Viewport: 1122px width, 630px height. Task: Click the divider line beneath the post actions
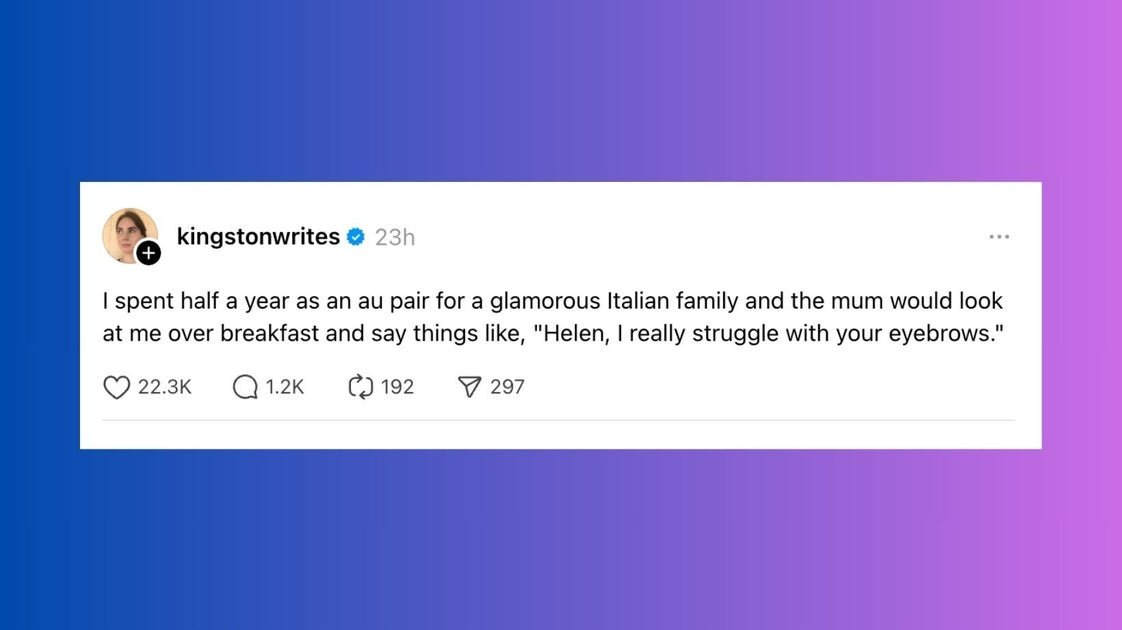click(x=558, y=420)
